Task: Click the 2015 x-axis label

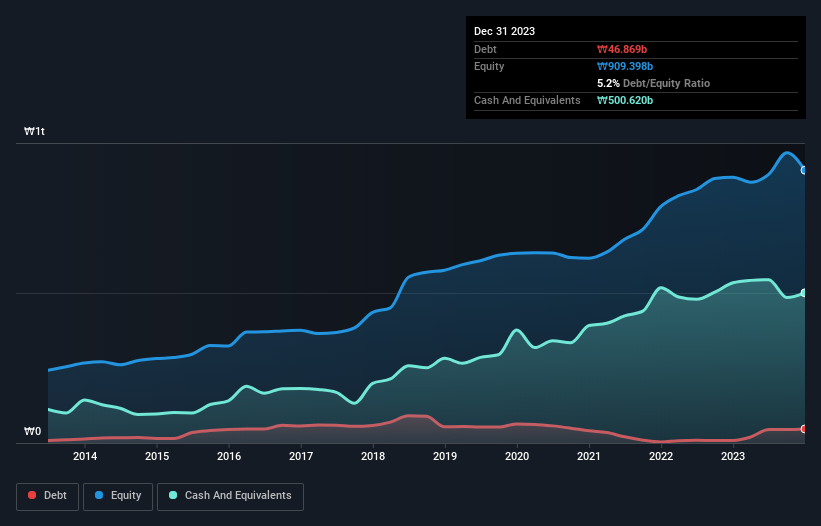Action: 157,456
